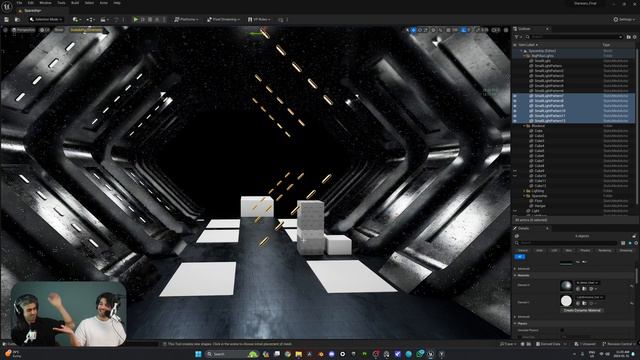
Task: Collapse the Spaceship folder above Floor
Action: click(524, 196)
